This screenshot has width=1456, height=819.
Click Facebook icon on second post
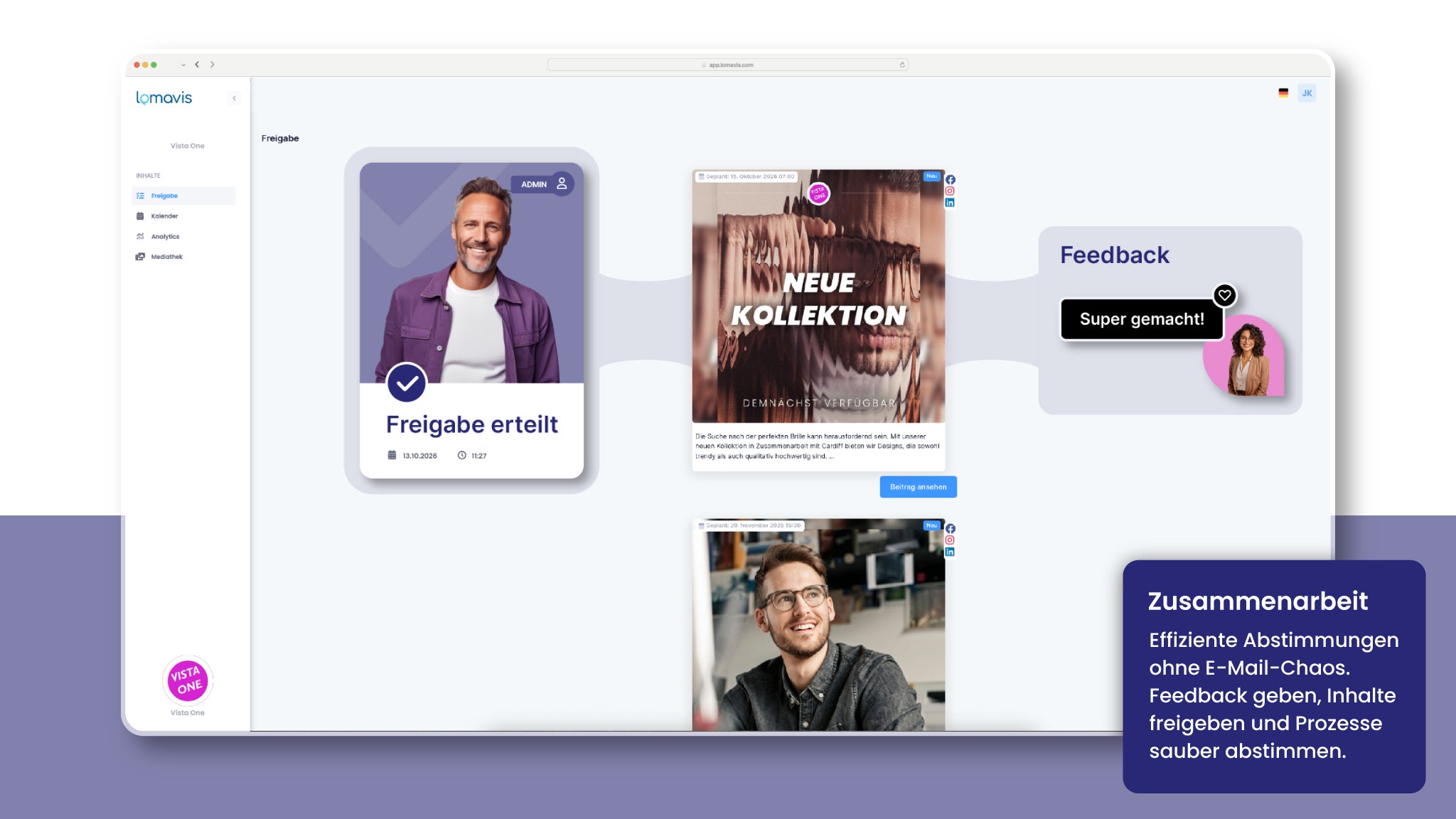pos(950,529)
